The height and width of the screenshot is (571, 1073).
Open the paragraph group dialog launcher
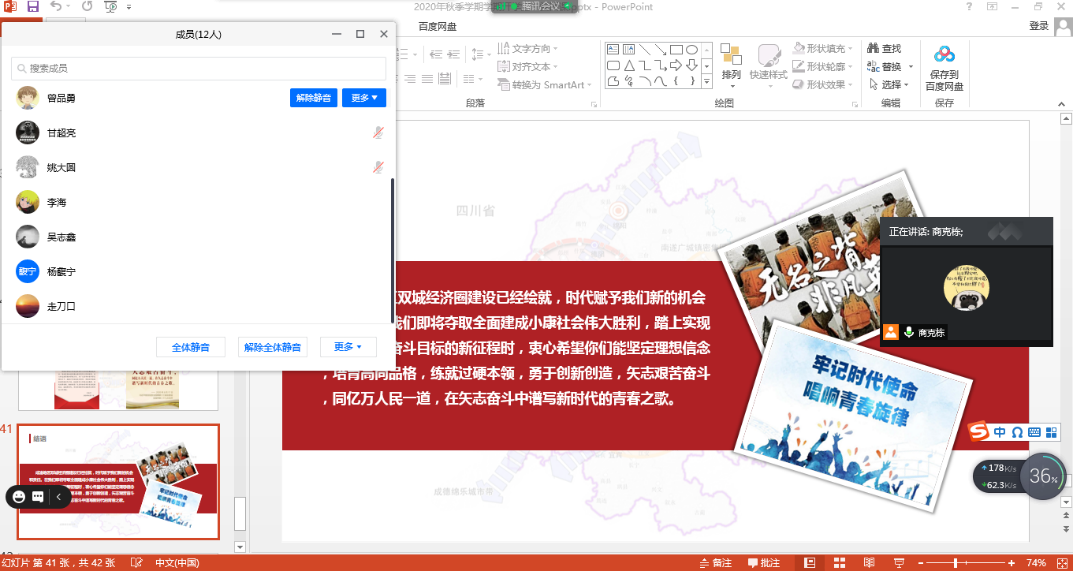click(593, 104)
